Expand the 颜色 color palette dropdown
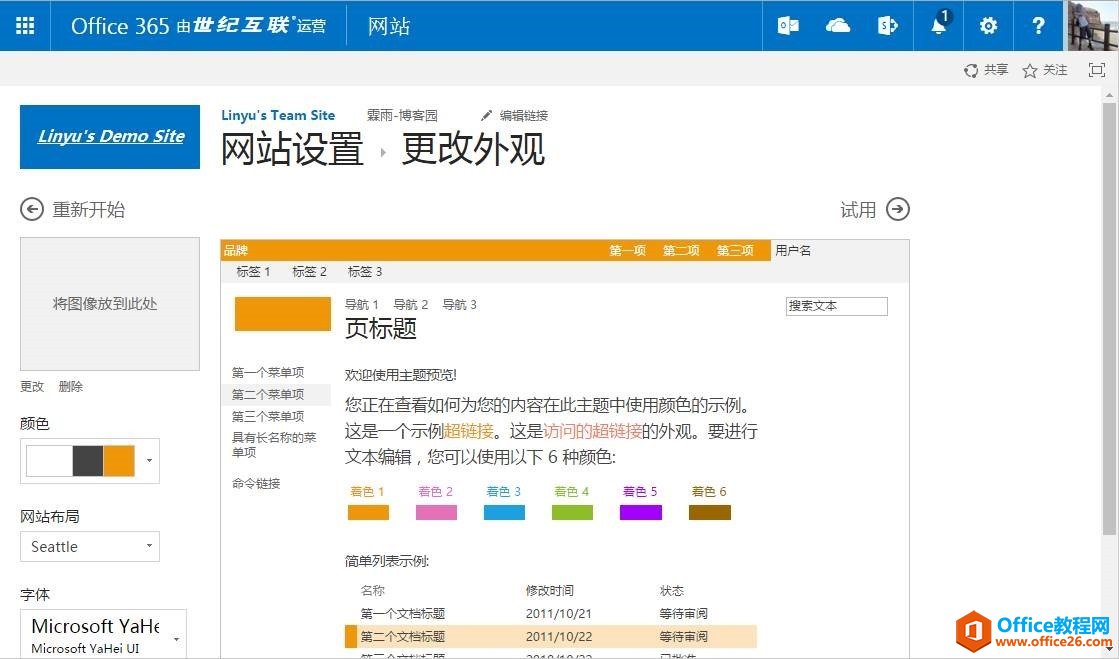1119x659 pixels. (150, 461)
